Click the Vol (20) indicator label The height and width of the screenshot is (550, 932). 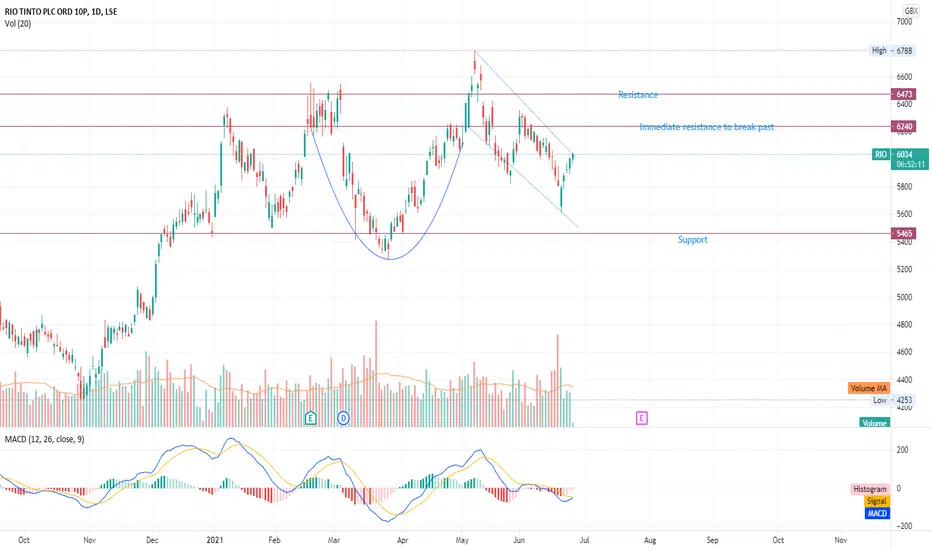(18, 23)
